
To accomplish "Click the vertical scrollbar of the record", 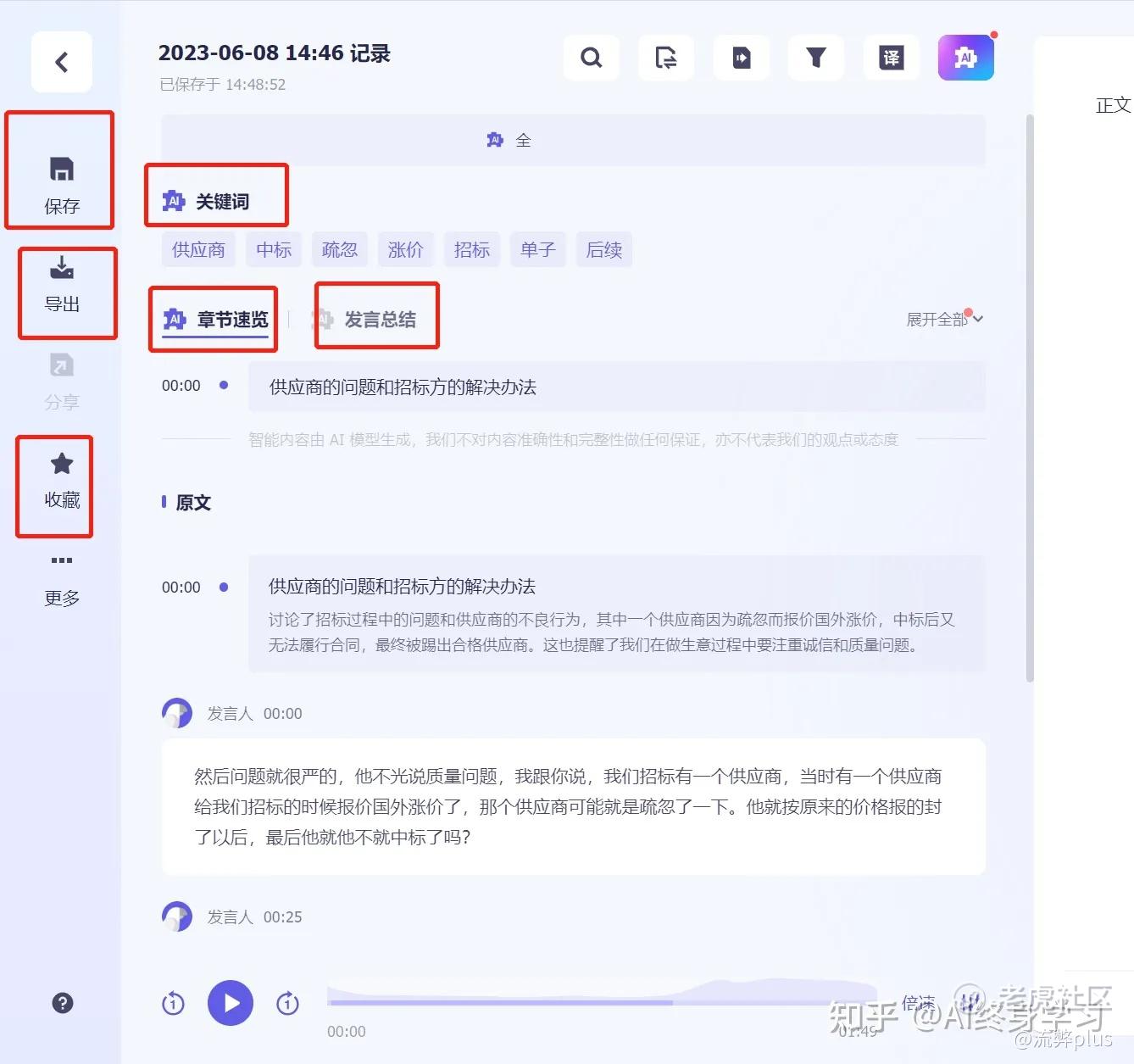I will point(1030,398).
